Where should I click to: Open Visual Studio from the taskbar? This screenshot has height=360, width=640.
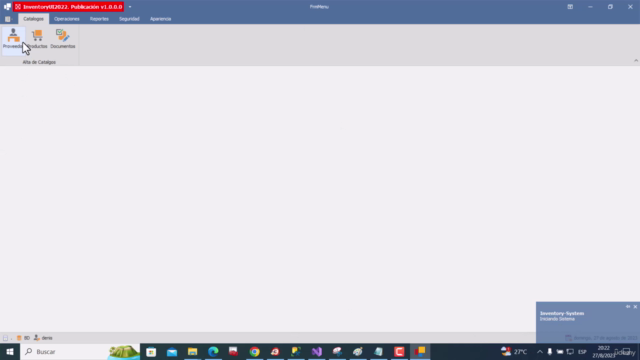(317, 351)
